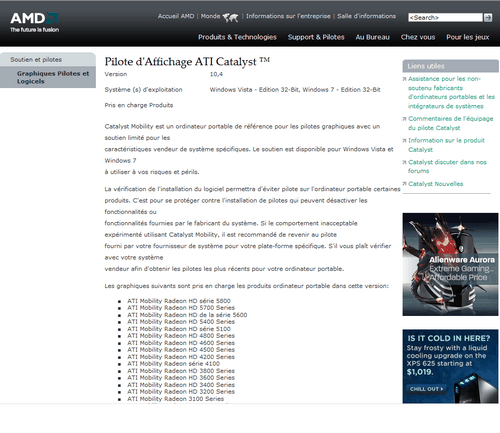This screenshot has width=500, height=433.
Task: Open the Salle d'informations link
Action: [x=366, y=16]
